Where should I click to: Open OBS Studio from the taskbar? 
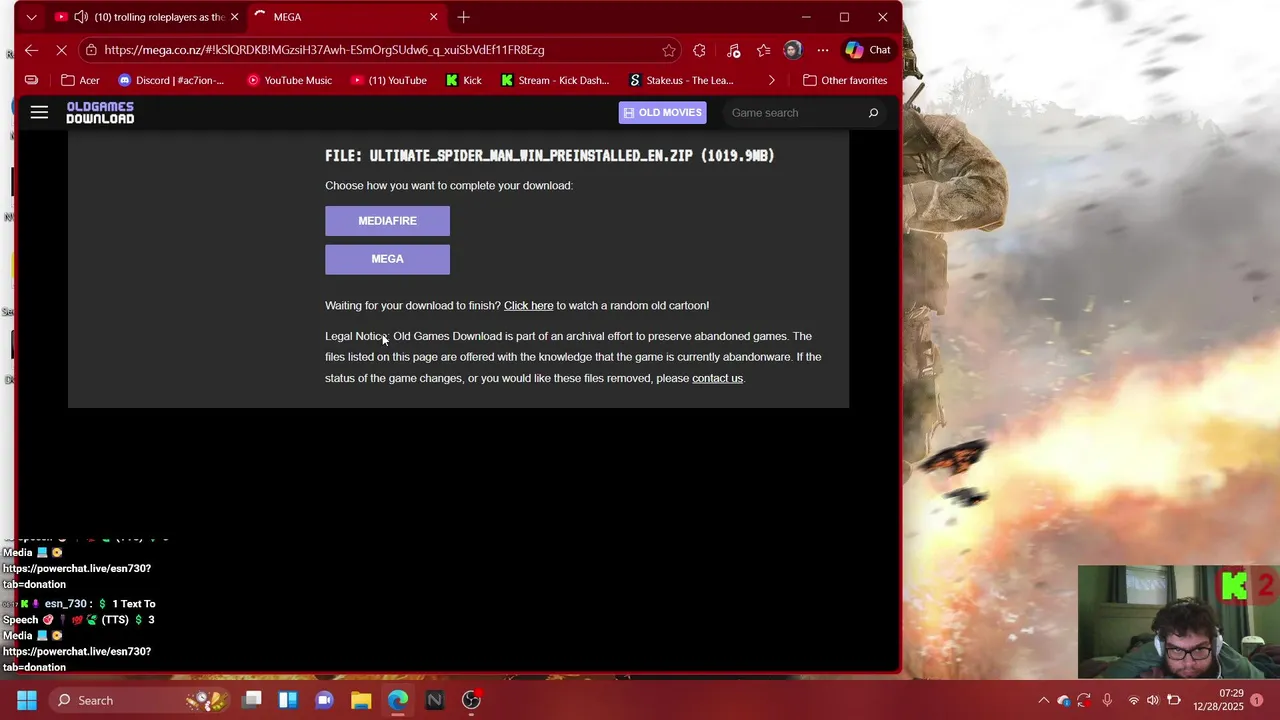click(x=471, y=700)
